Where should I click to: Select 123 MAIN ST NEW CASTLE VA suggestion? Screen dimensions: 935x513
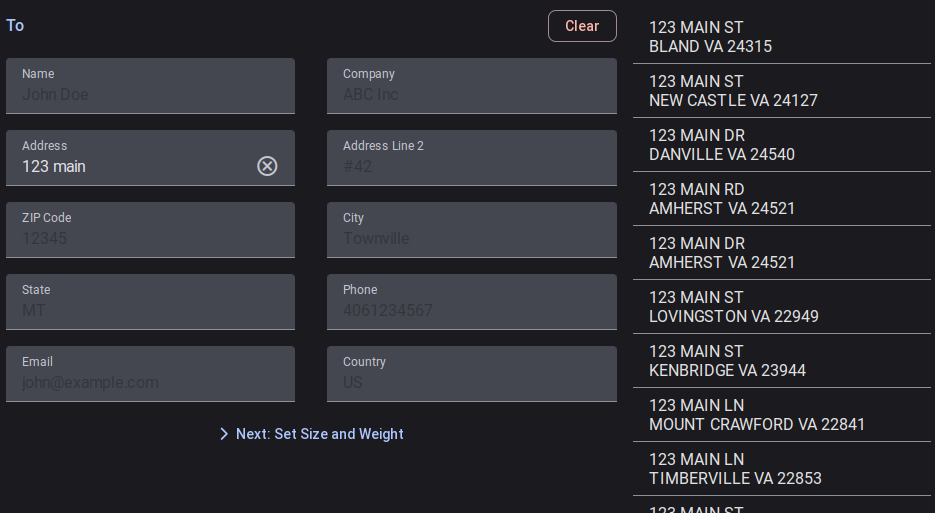[781, 91]
